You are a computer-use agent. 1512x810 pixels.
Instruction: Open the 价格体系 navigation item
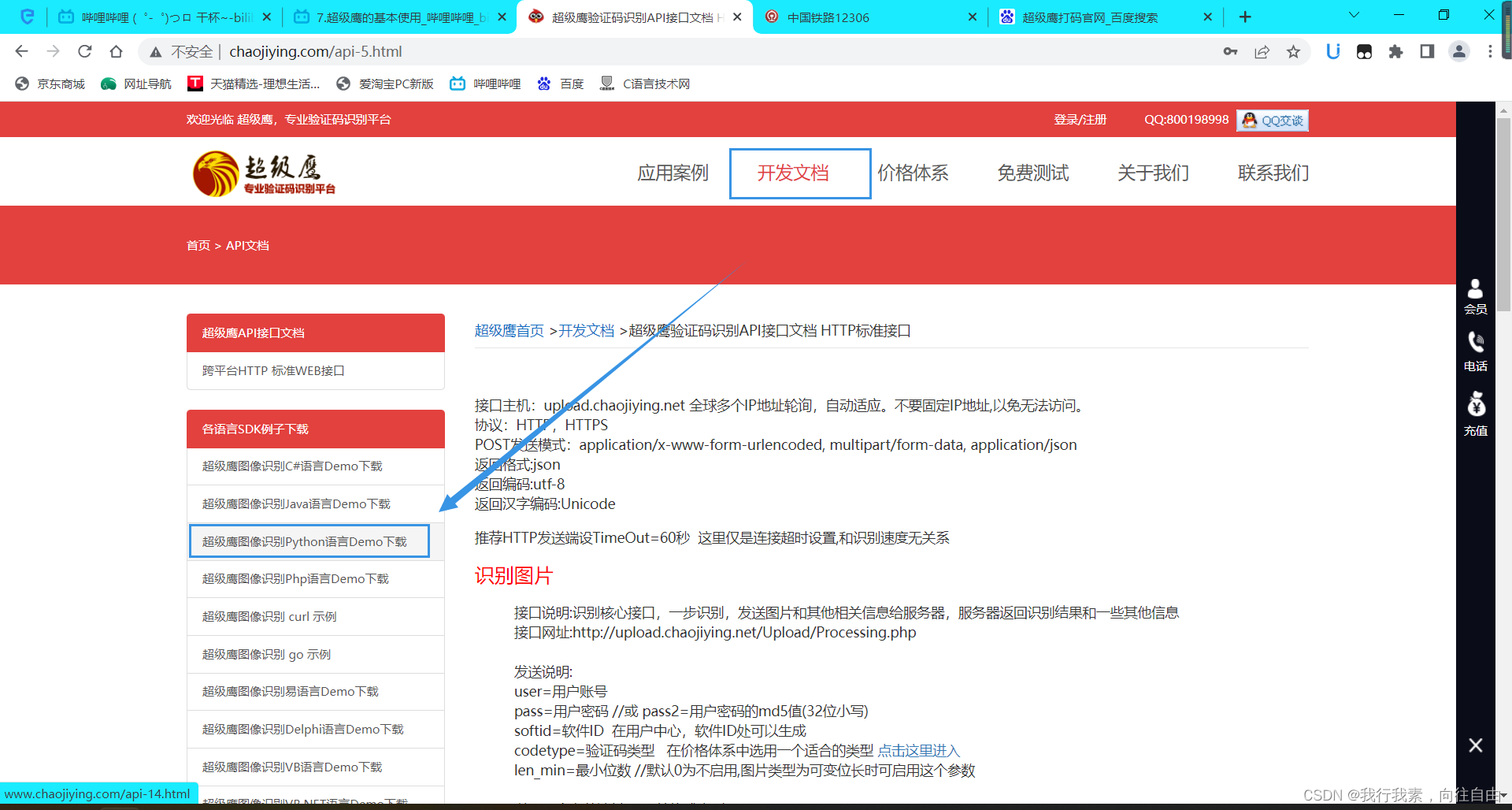coord(913,173)
